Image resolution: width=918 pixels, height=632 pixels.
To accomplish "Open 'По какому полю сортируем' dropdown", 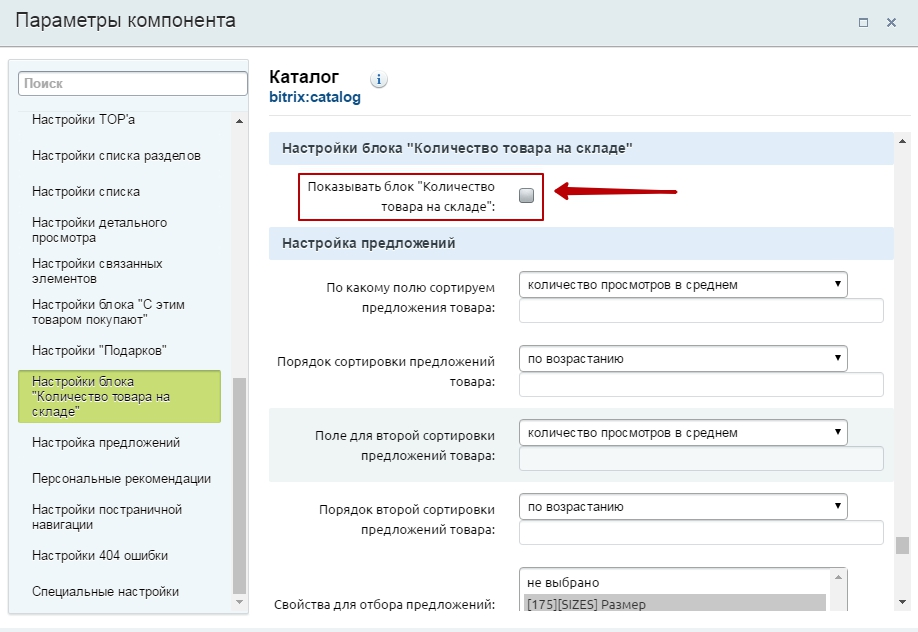I will tap(683, 285).
